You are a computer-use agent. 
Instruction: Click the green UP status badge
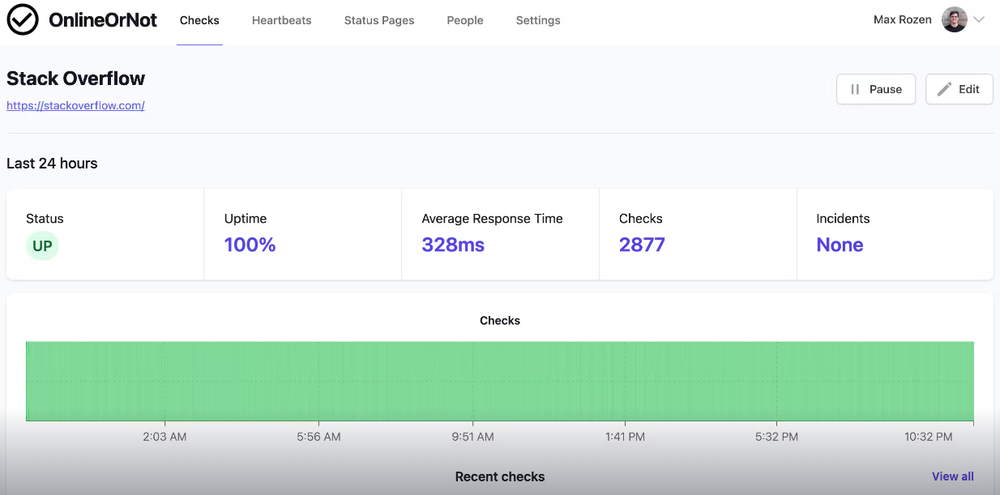(42, 246)
